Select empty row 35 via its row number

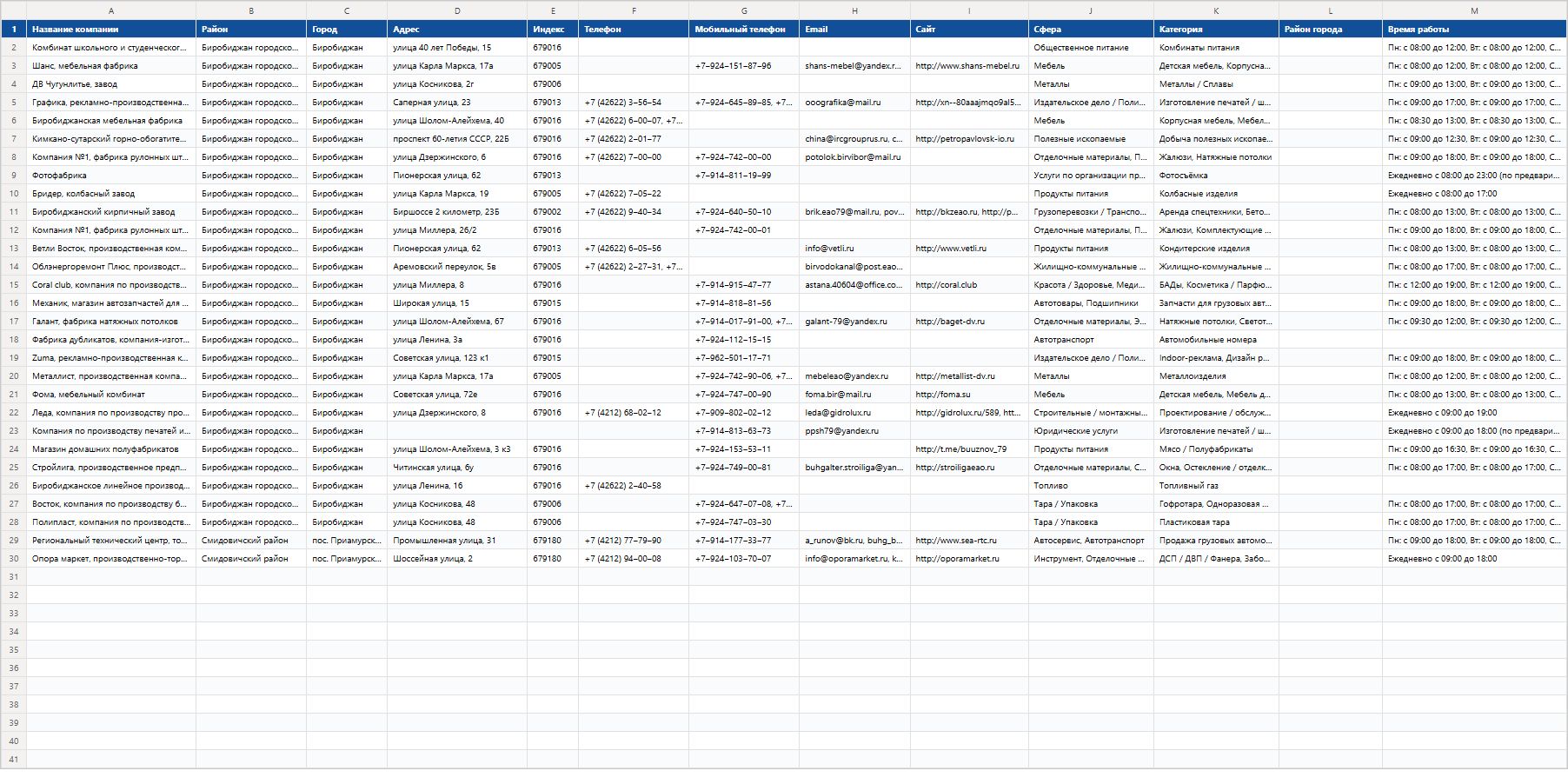13,649
